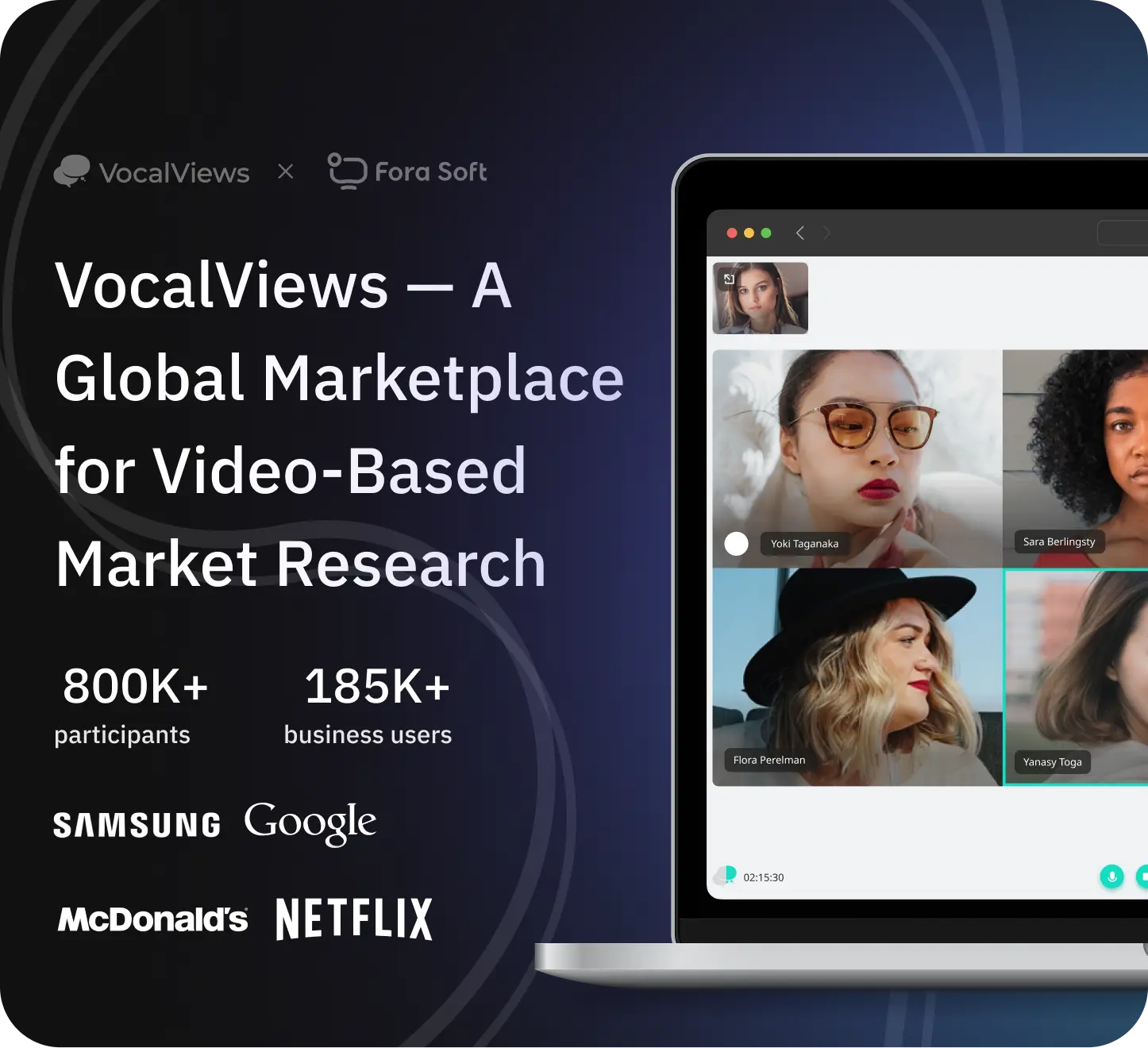Select Flora Perelman's video tile
Viewport: 1148px width, 1048px height.
pyautogui.click(x=857, y=677)
